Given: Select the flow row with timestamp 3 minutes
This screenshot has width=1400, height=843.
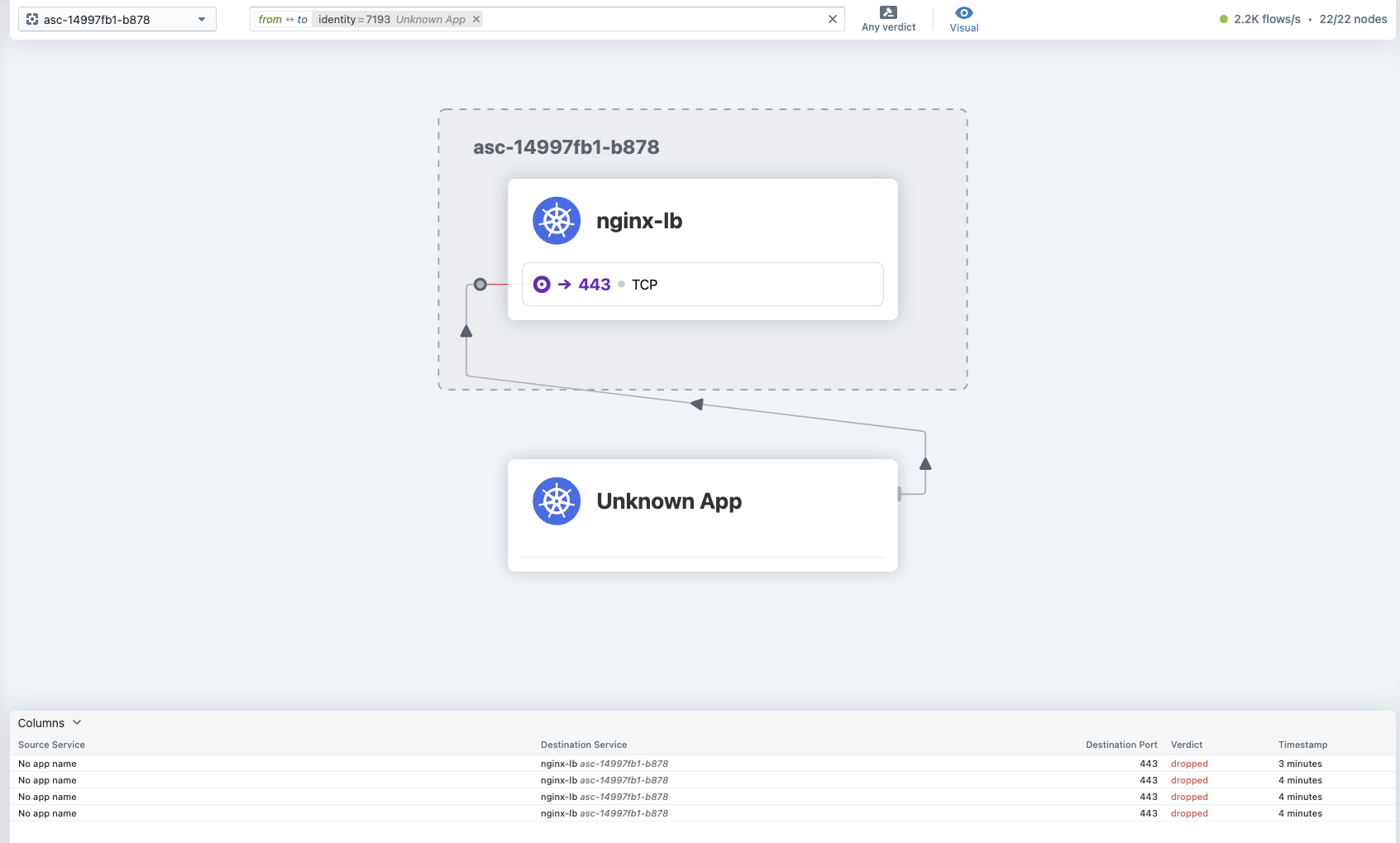Looking at the screenshot, I should click(x=703, y=764).
